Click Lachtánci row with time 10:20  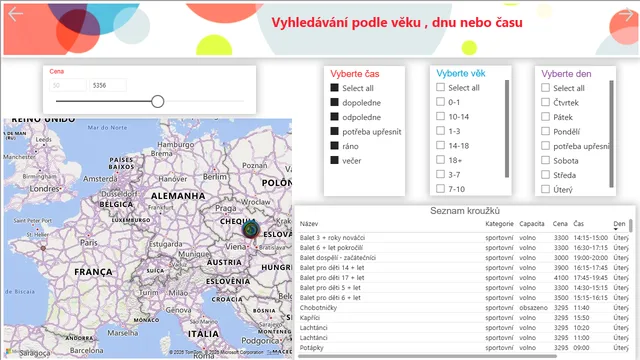click(x=464, y=328)
